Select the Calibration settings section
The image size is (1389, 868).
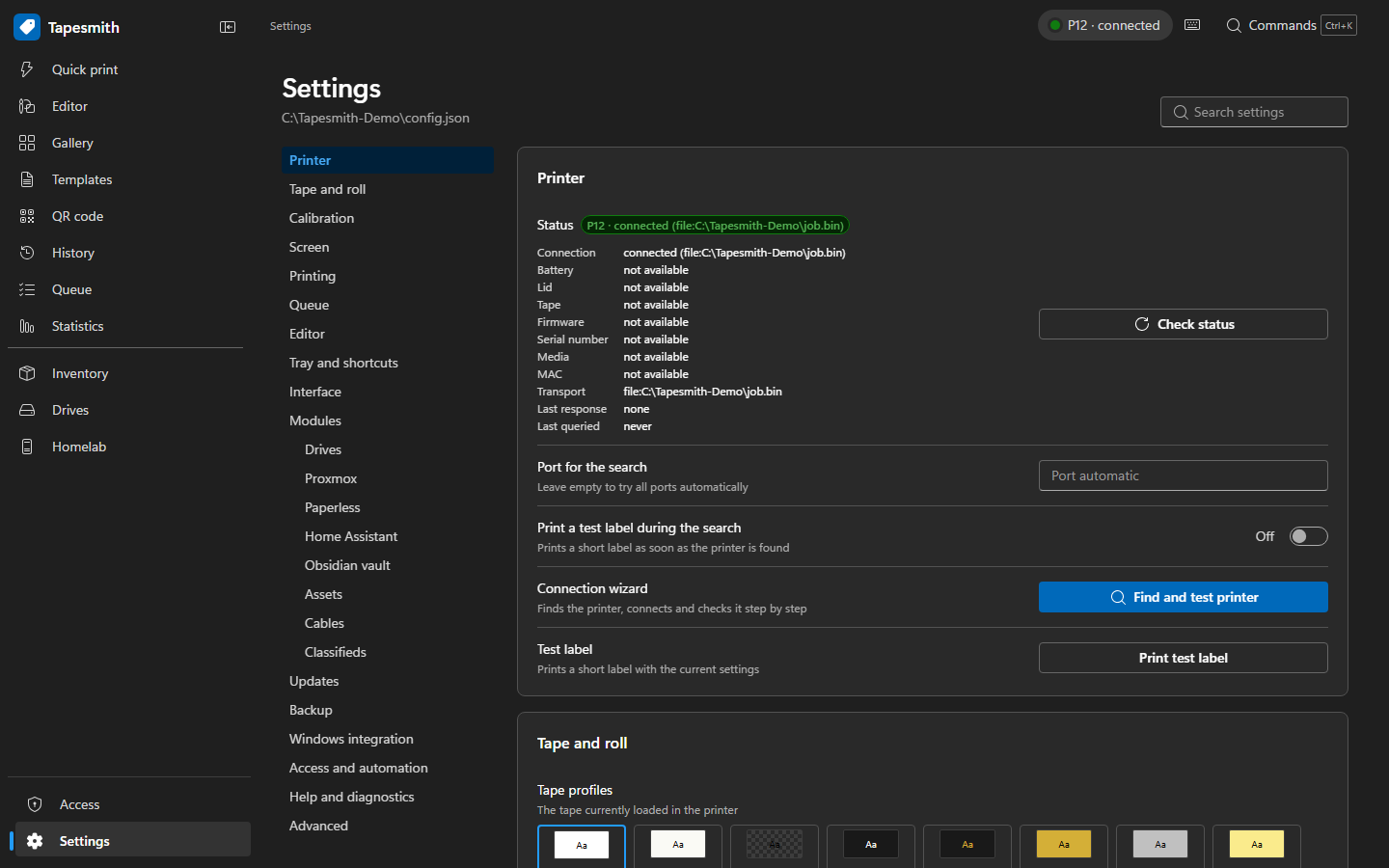point(388,218)
